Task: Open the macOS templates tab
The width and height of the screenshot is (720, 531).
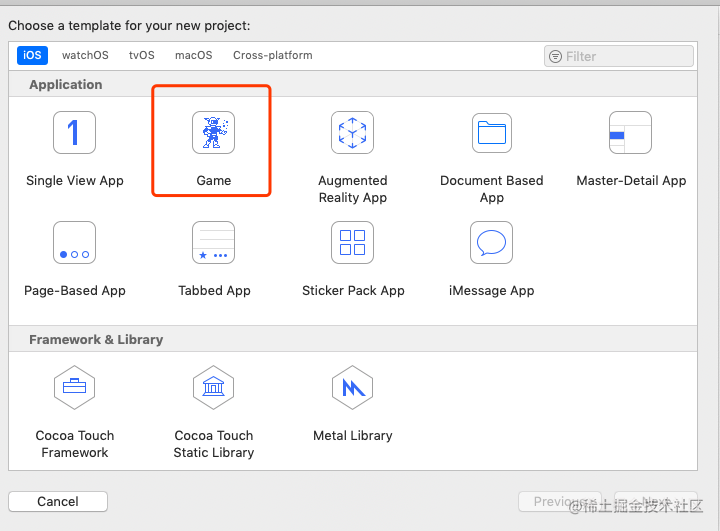Action: (x=194, y=55)
